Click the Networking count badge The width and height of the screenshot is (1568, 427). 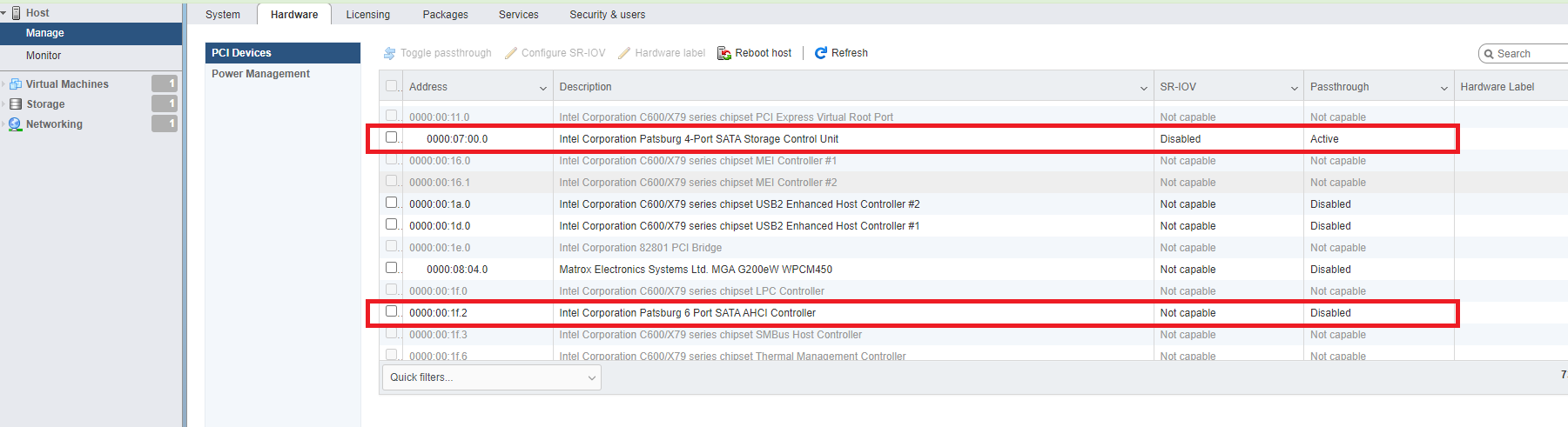click(x=165, y=123)
